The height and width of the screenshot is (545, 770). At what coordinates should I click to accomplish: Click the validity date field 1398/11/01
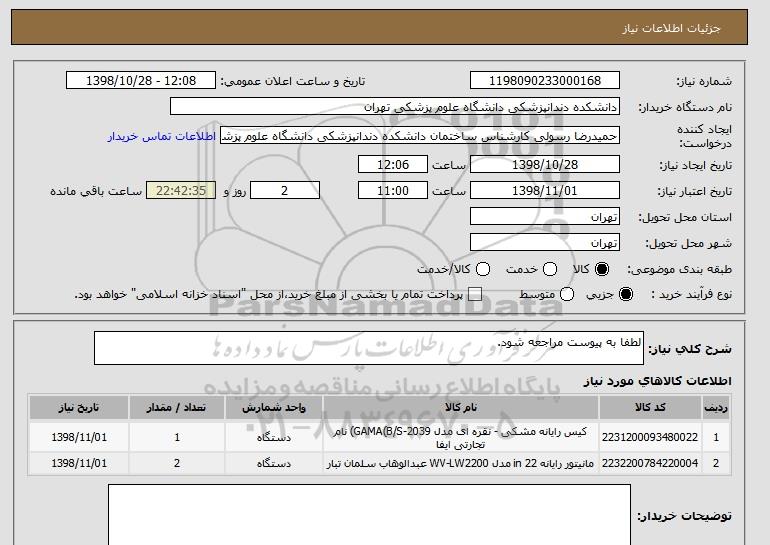[x=545, y=191]
